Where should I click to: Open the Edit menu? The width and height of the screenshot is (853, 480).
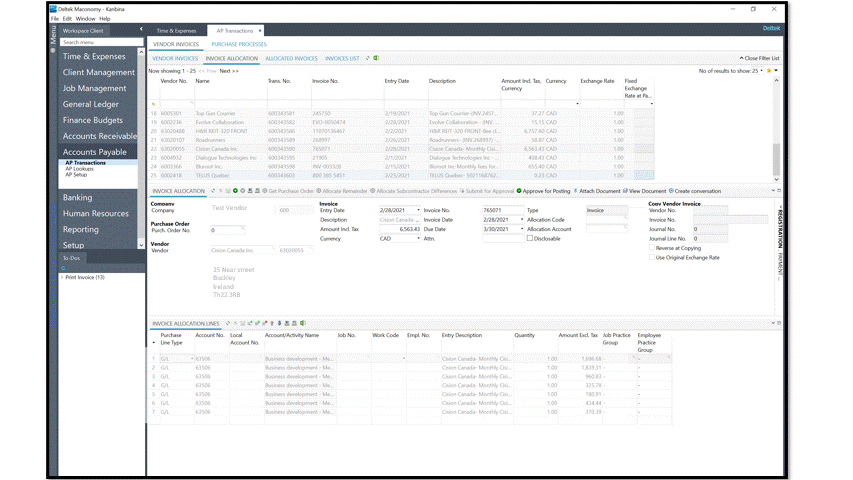[x=67, y=19]
